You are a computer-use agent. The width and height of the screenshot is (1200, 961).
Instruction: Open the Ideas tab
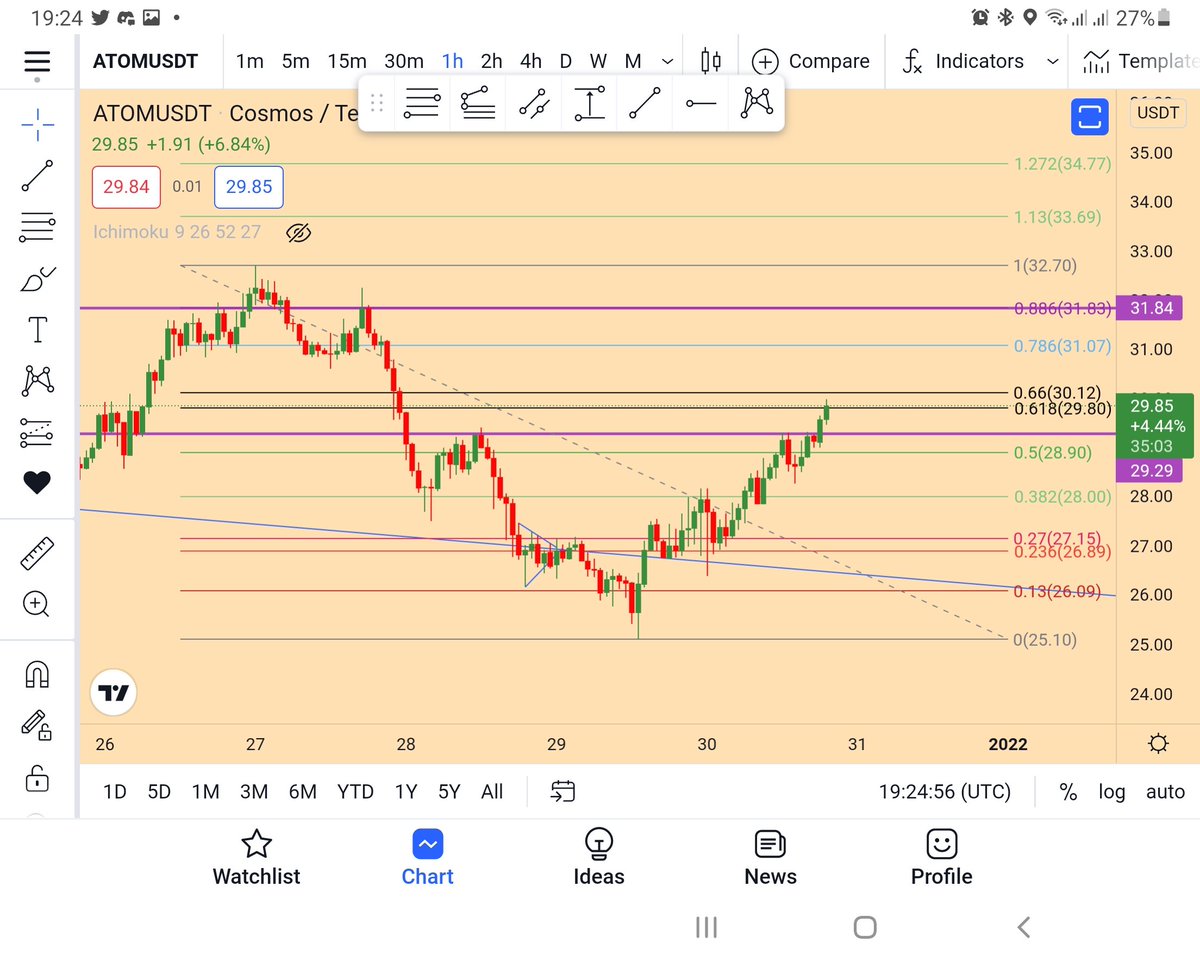pos(598,858)
